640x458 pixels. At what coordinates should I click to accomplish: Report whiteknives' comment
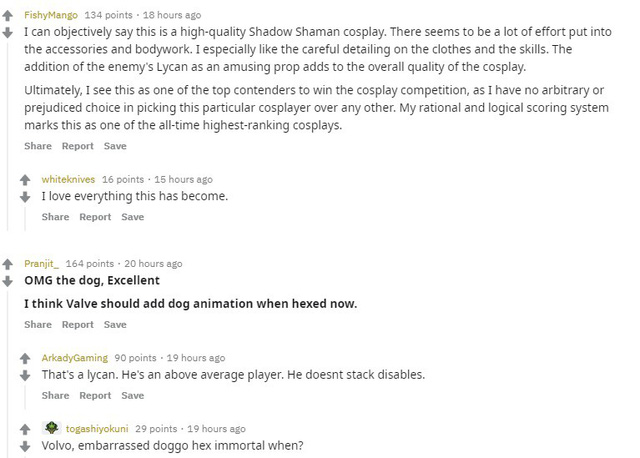point(95,217)
